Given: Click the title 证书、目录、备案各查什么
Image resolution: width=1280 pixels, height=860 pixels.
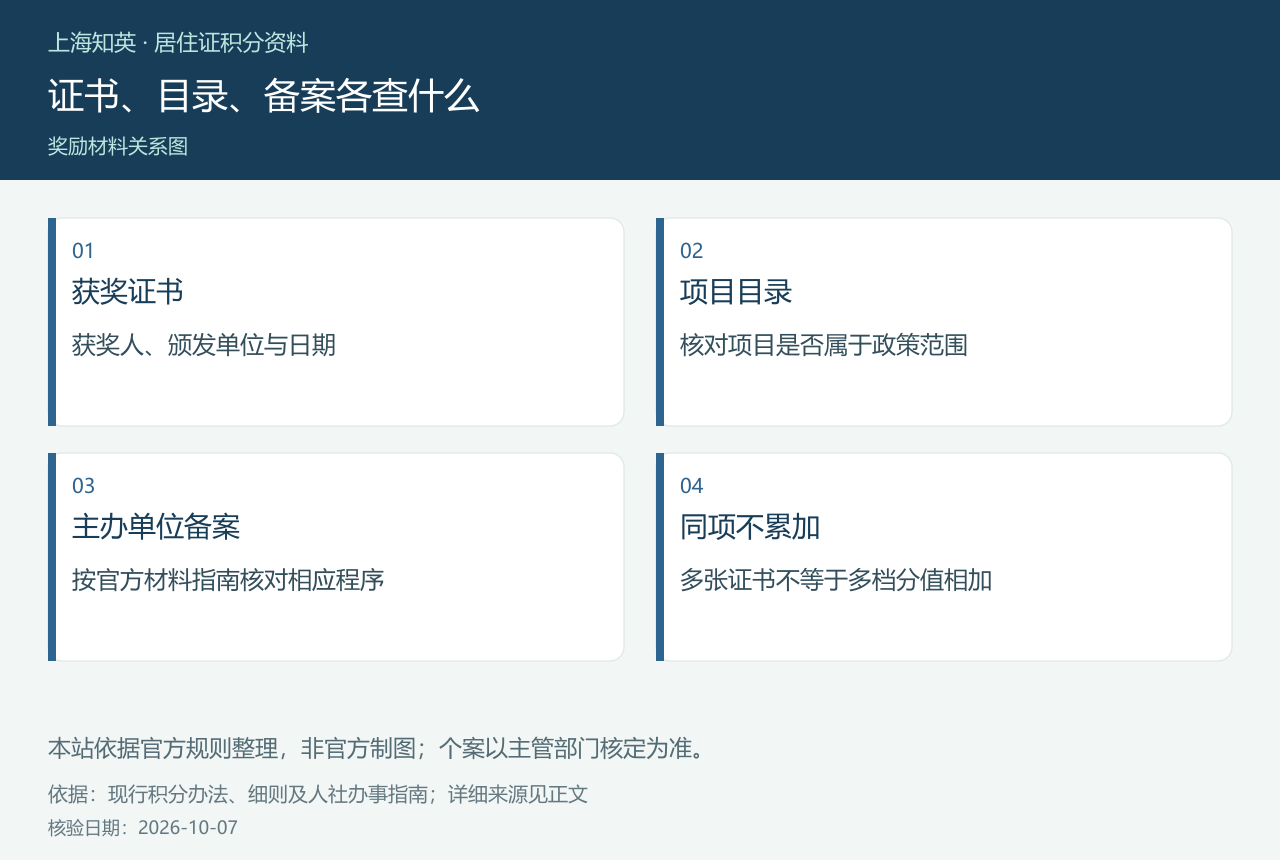Looking at the screenshot, I should [264, 96].
